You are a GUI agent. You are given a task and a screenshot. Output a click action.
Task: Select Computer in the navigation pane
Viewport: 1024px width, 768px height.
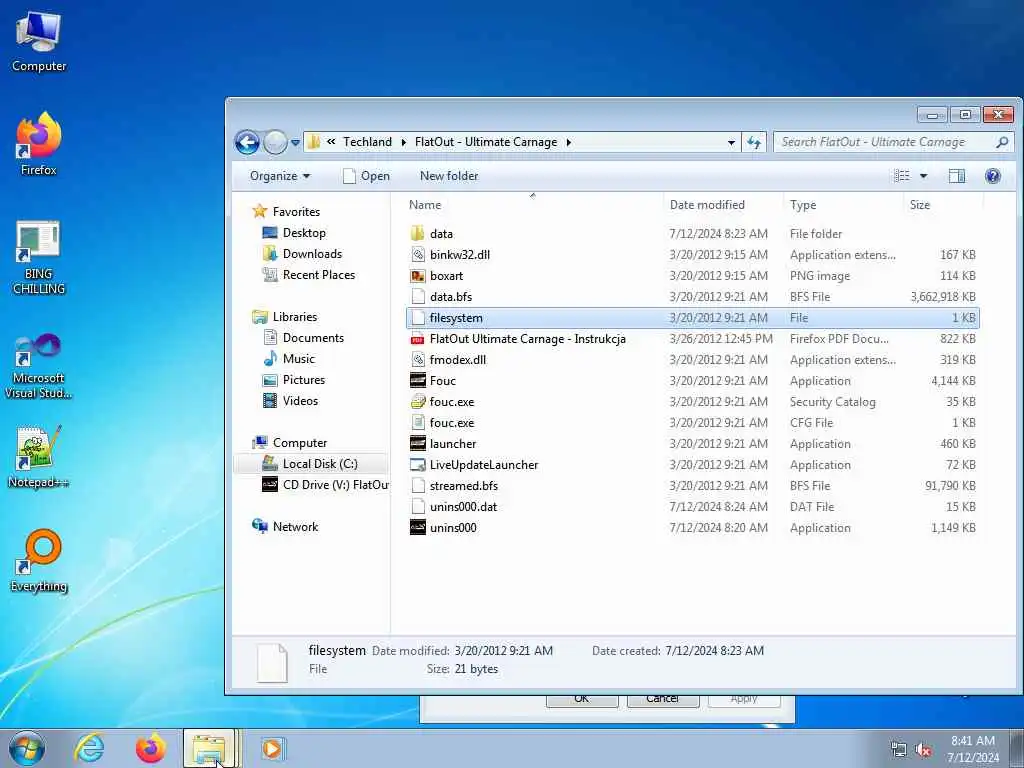click(300, 443)
